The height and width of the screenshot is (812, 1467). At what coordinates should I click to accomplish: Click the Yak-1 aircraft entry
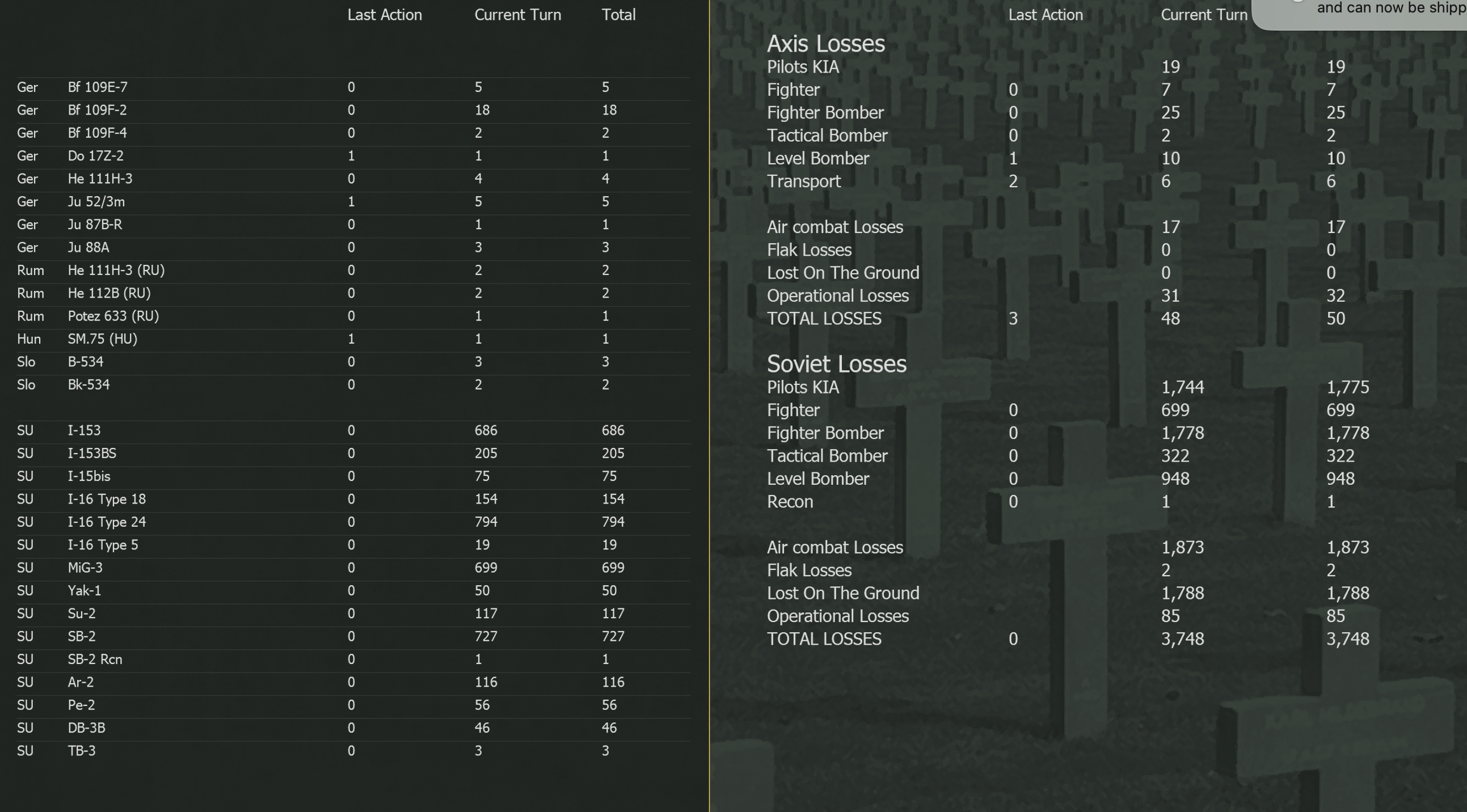(85, 590)
